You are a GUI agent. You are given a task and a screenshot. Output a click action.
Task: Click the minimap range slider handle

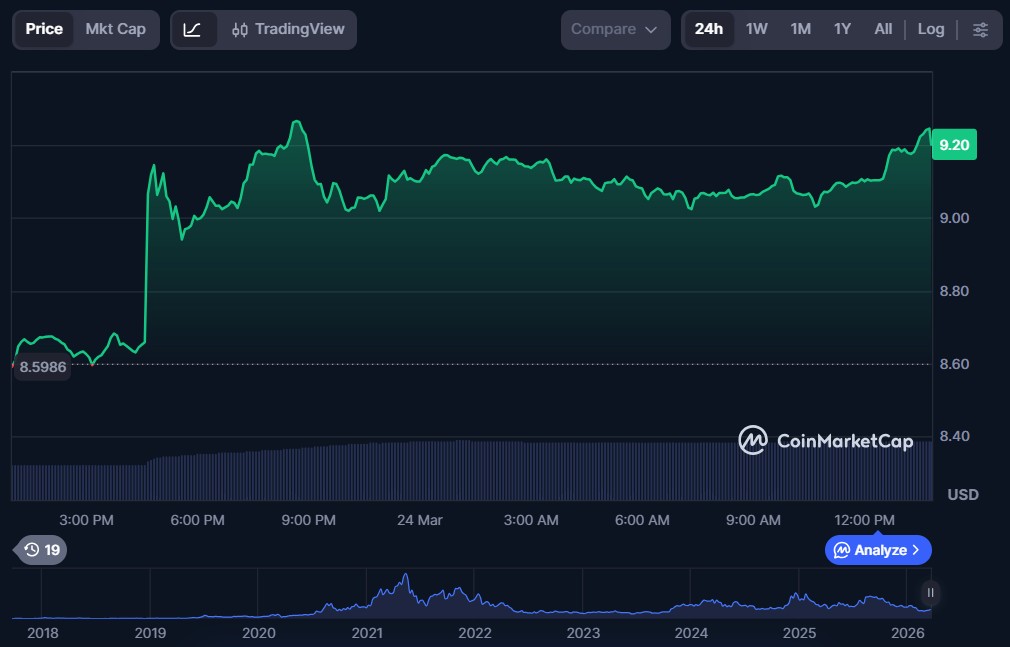[929, 594]
